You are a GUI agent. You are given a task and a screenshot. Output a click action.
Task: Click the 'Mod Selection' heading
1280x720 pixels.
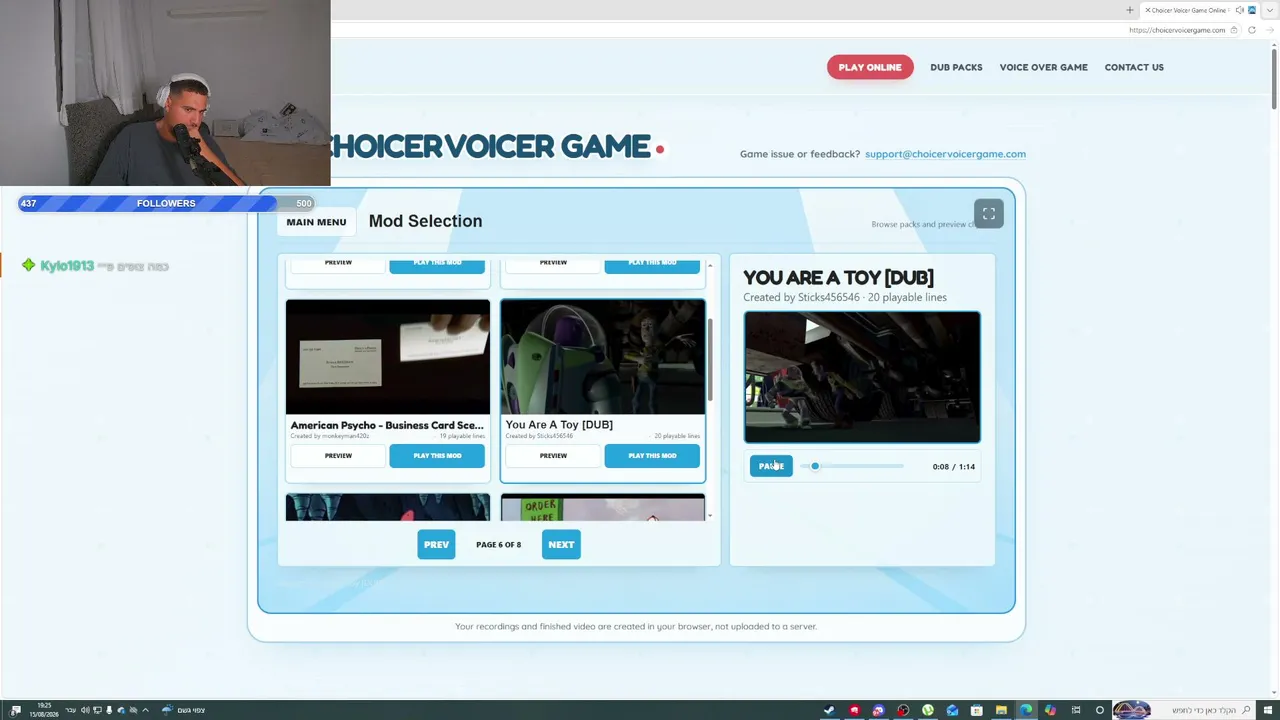pyautogui.click(x=425, y=221)
